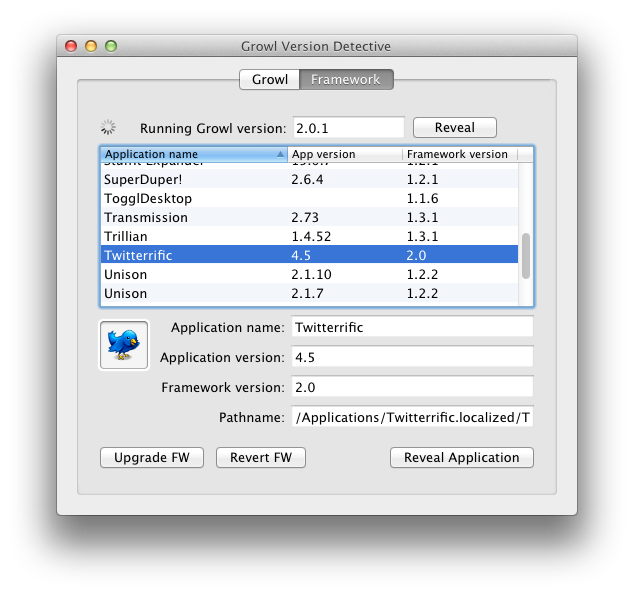Image resolution: width=634 pixels, height=594 pixels.
Task: Click the Application version text field
Action: [x=412, y=357]
